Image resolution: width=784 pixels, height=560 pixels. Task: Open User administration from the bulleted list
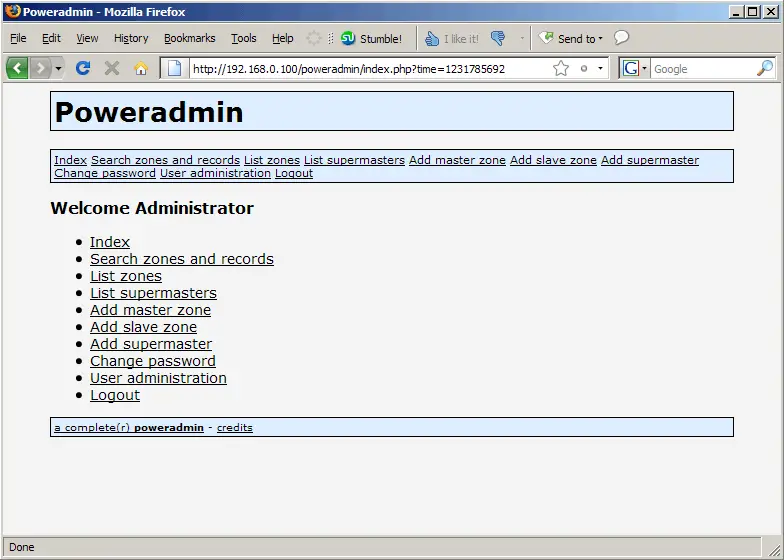tap(158, 378)
